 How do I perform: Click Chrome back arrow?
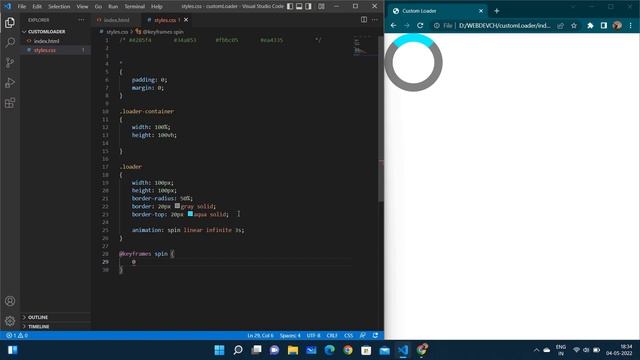pos(393,25)
